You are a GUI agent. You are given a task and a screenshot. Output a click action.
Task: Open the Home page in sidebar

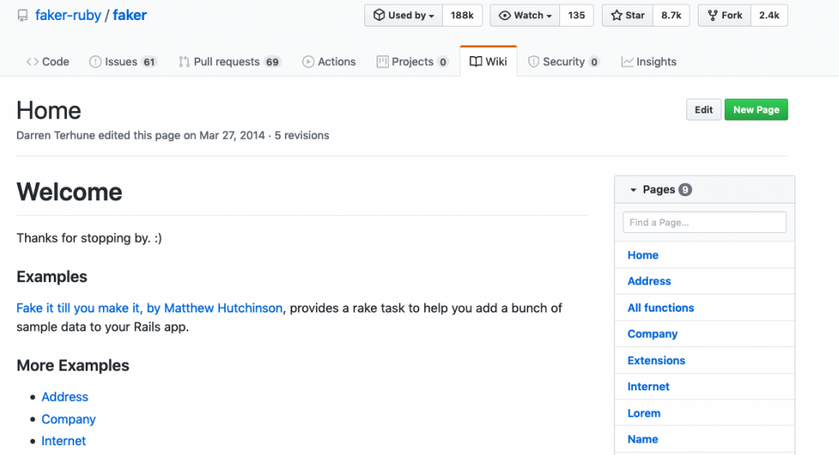click(x=643, y=255)
